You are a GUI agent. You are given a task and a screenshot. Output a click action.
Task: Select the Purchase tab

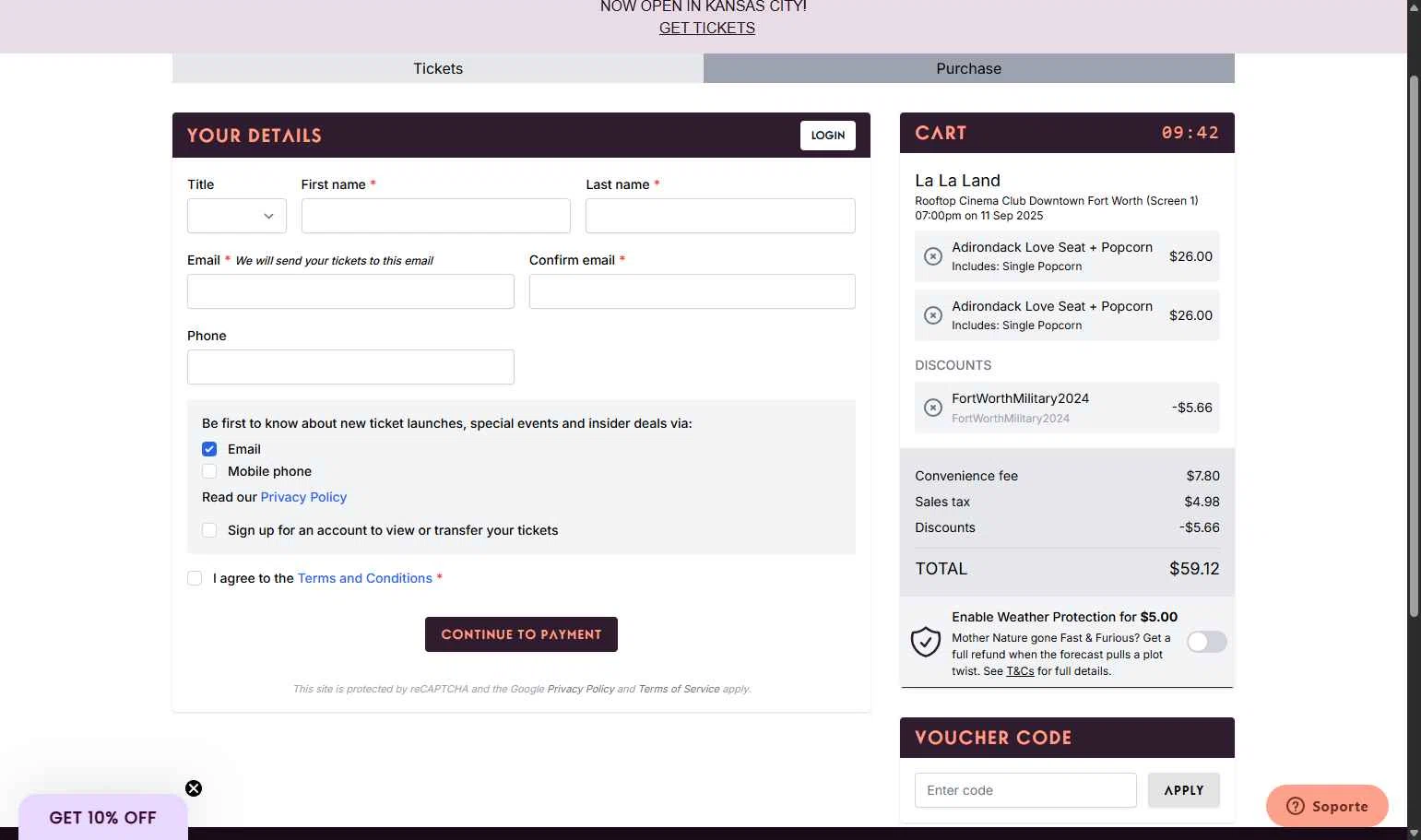(969, 68)
